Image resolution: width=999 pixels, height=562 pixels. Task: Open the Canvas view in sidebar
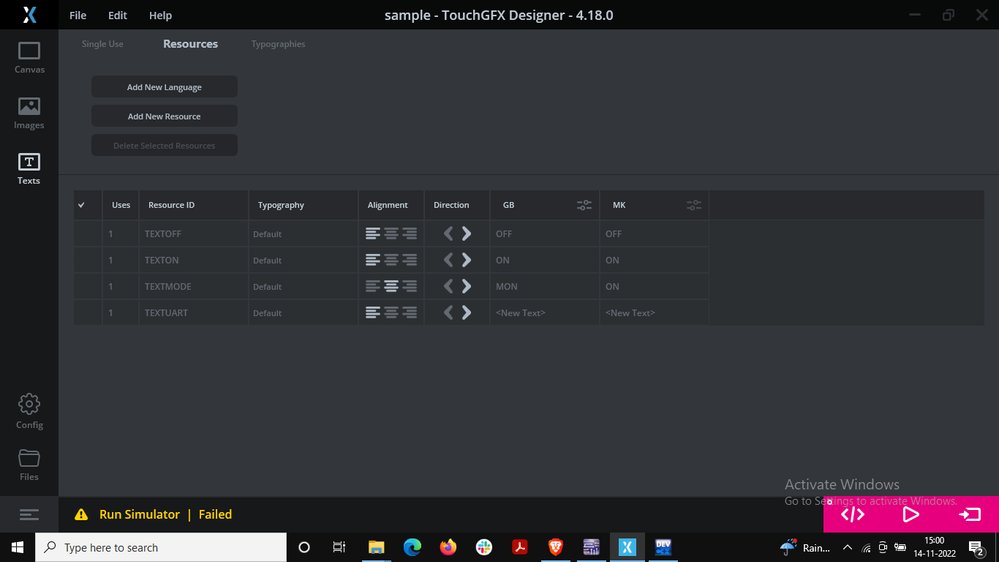[x=29, y=58]
